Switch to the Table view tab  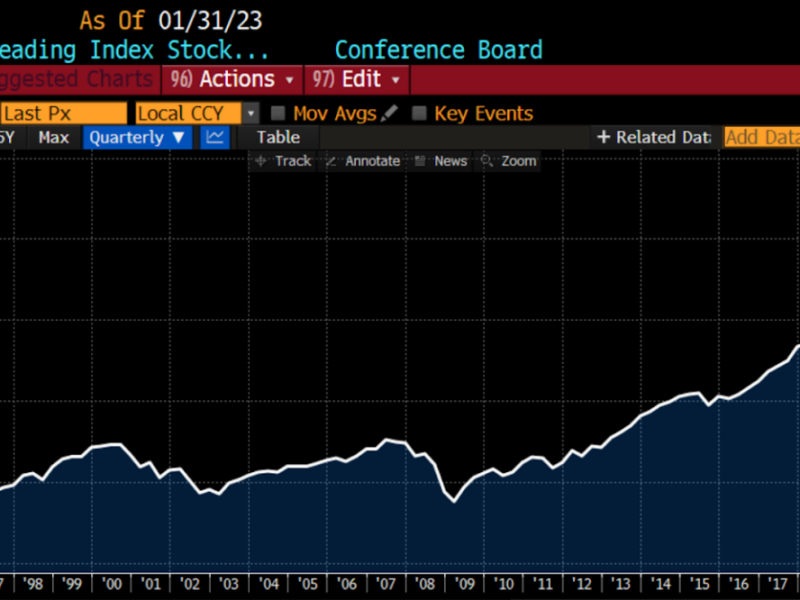(x=278, y=138)
